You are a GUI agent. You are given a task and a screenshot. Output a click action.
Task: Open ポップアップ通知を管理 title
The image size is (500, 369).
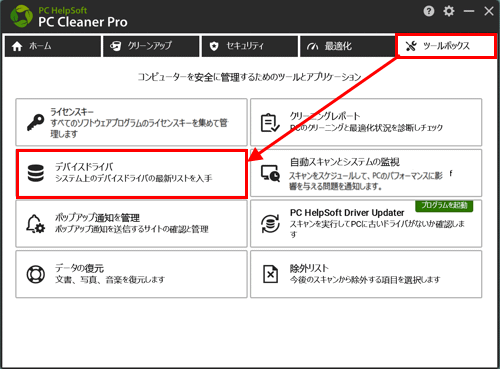pyautogui.click(x=97, y=218)
